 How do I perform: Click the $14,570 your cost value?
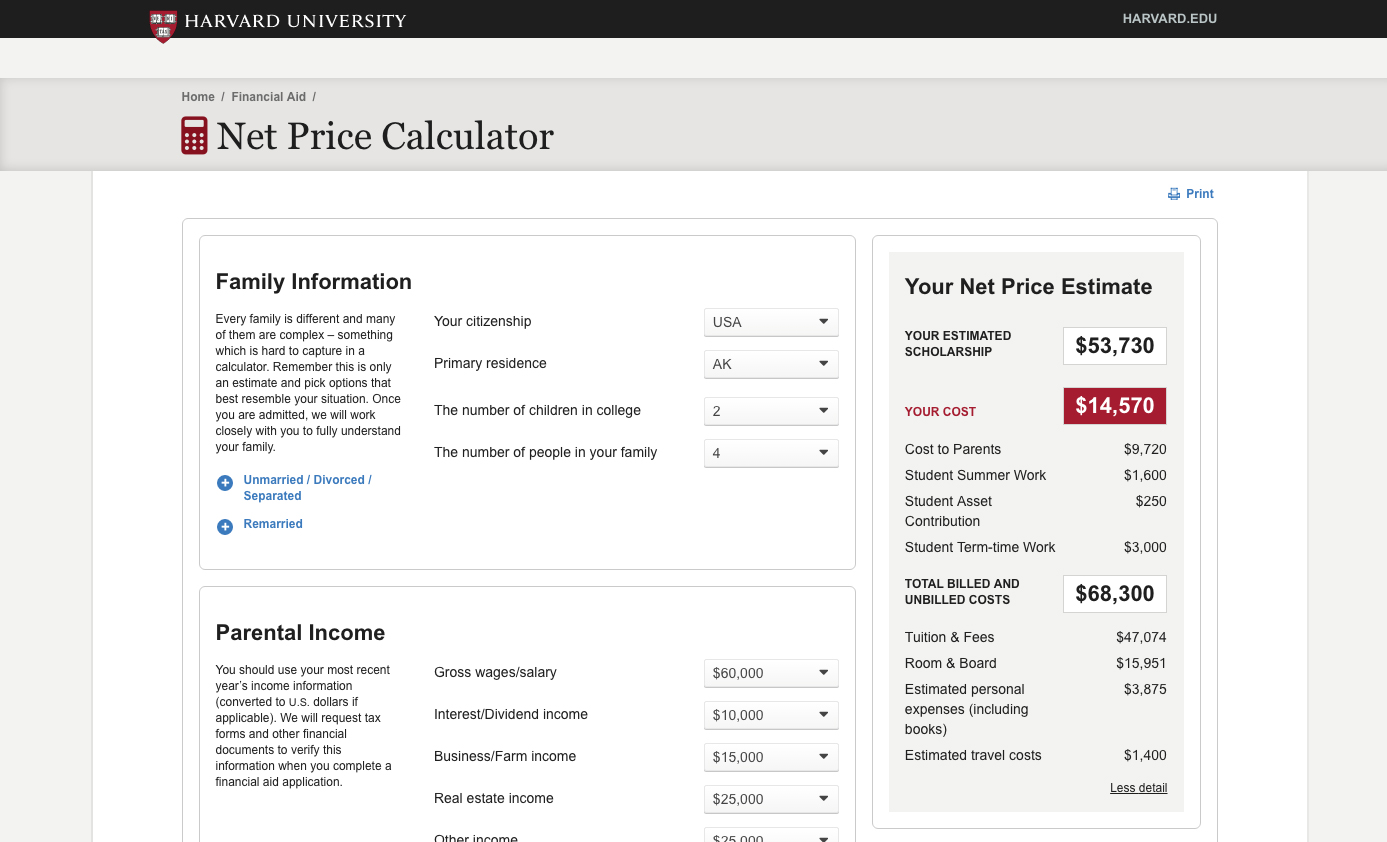click(1115, 406)
